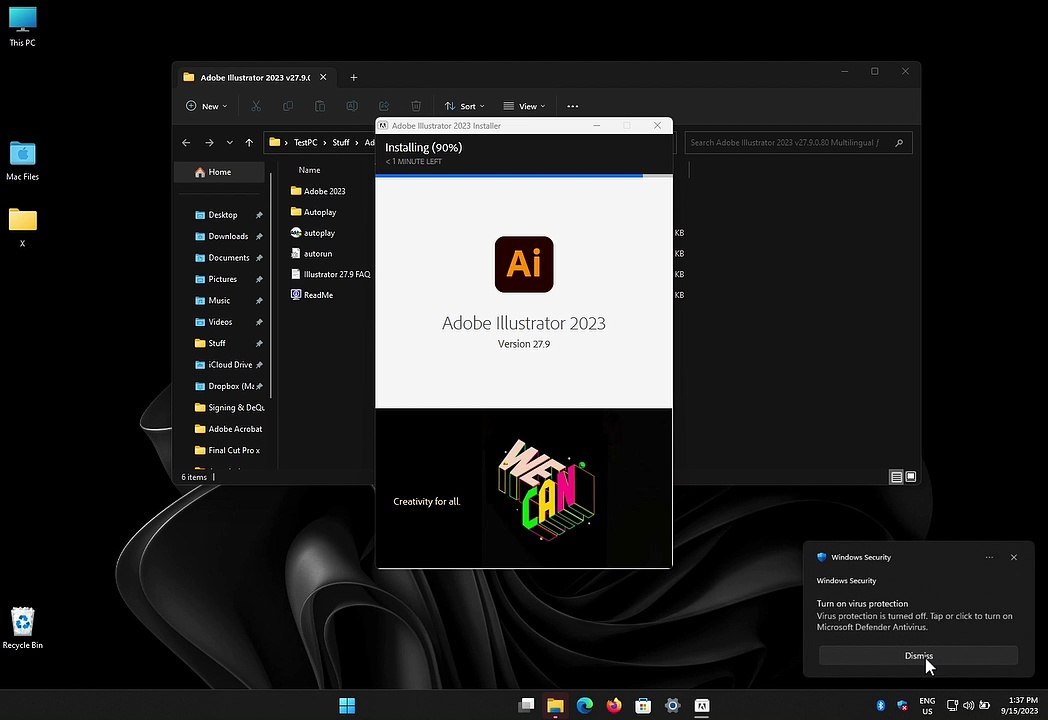The image size is (1048, 720).
Task: Select the 'autorun' file in file list
Action: coord(318,253)
